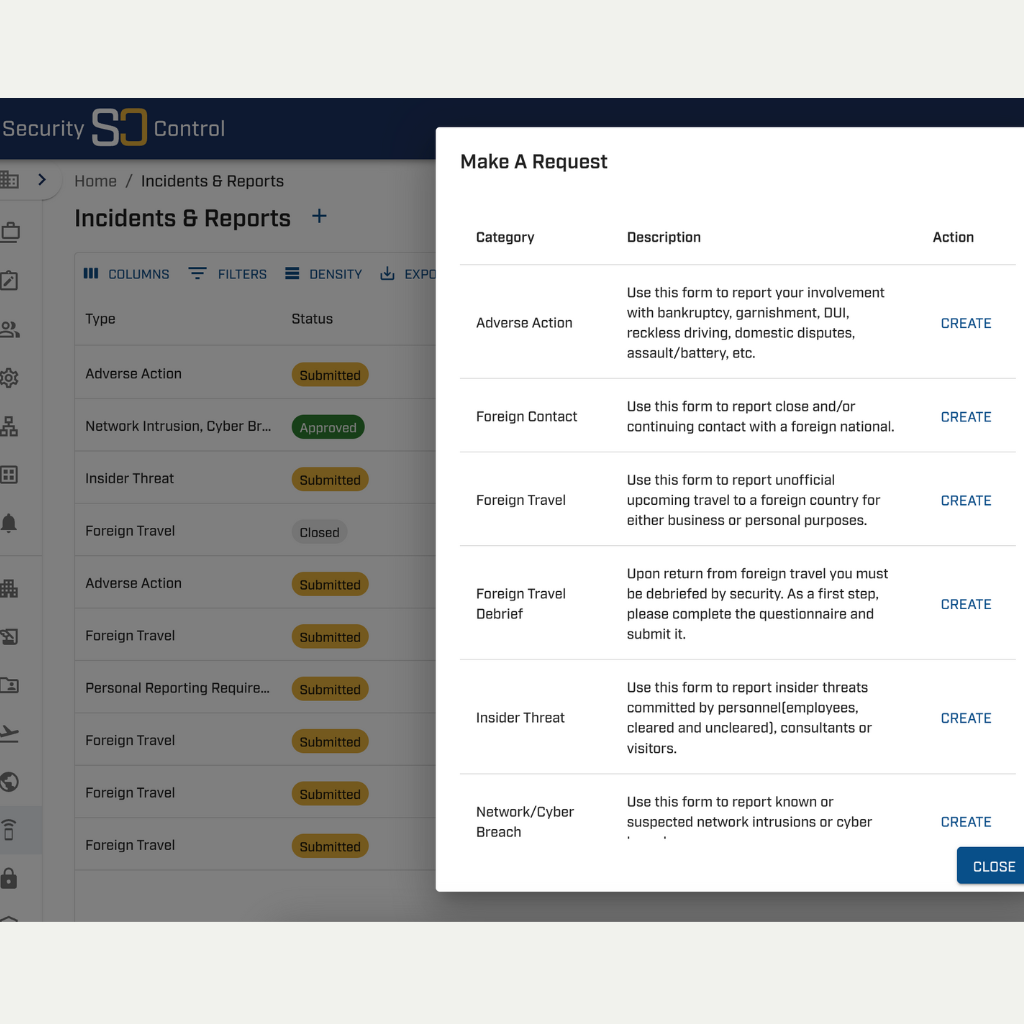Open the notifications bell icon
Viewport: 1024px width, 1024px height.
[10, 523]
